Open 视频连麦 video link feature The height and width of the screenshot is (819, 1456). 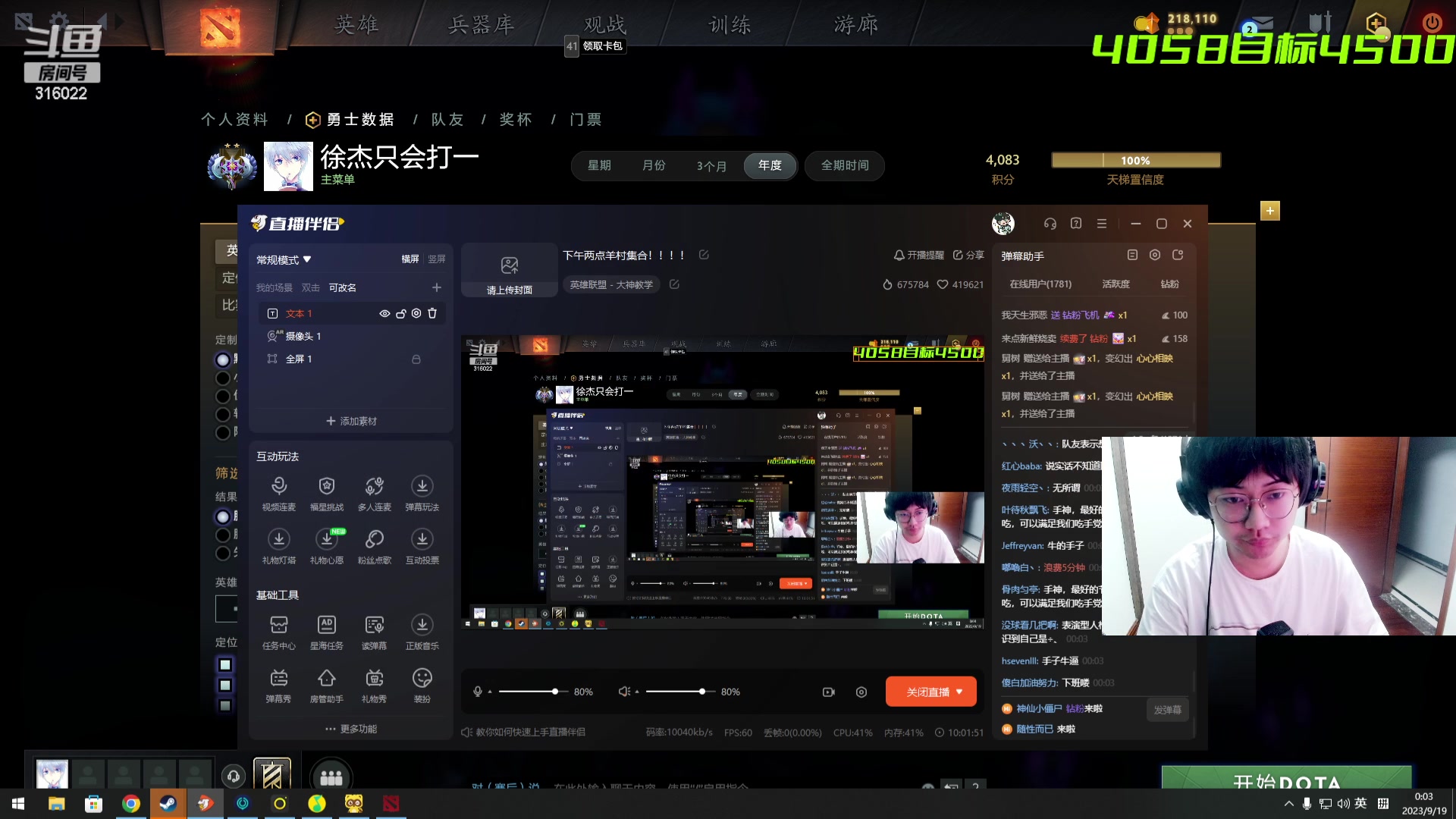(278, 493)
